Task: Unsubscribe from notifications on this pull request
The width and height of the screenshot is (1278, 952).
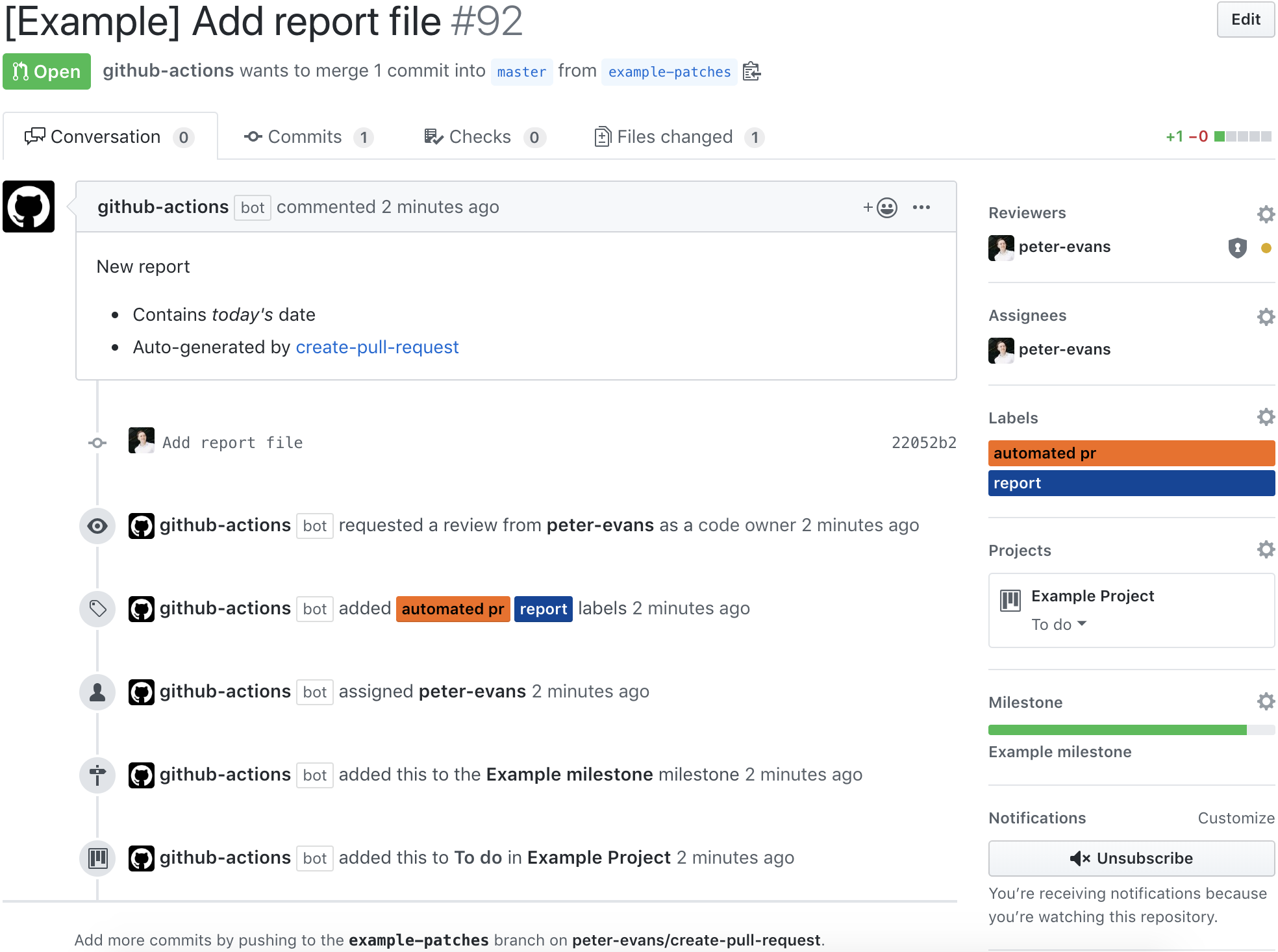Action: click(x=1131, y=858)
